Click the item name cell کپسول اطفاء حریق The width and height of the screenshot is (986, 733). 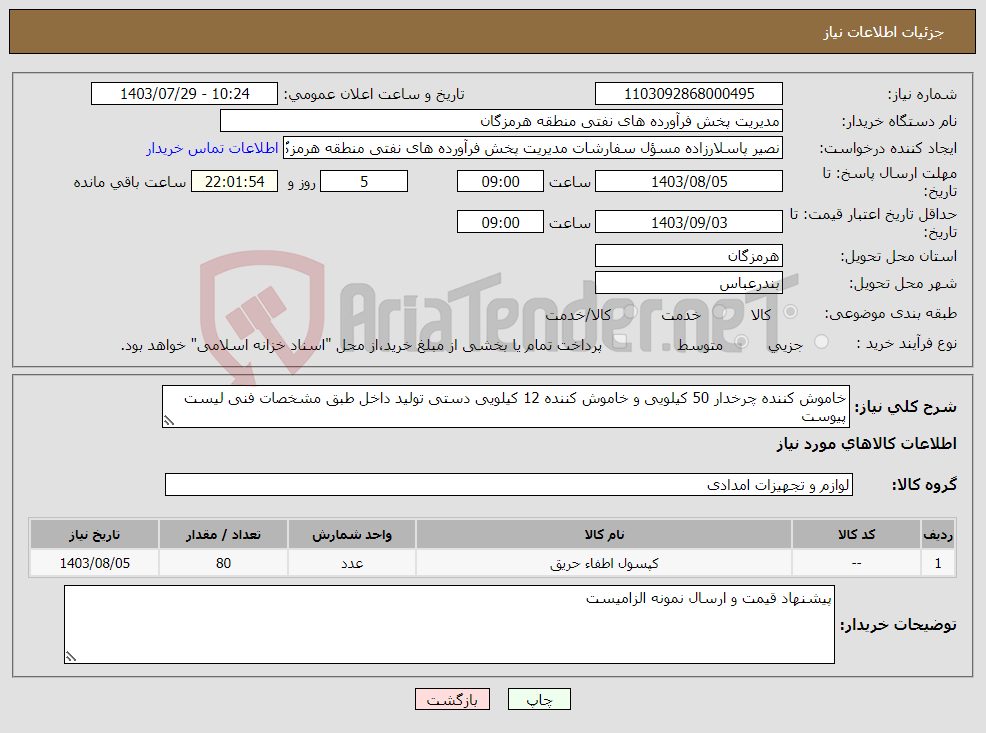604,563
